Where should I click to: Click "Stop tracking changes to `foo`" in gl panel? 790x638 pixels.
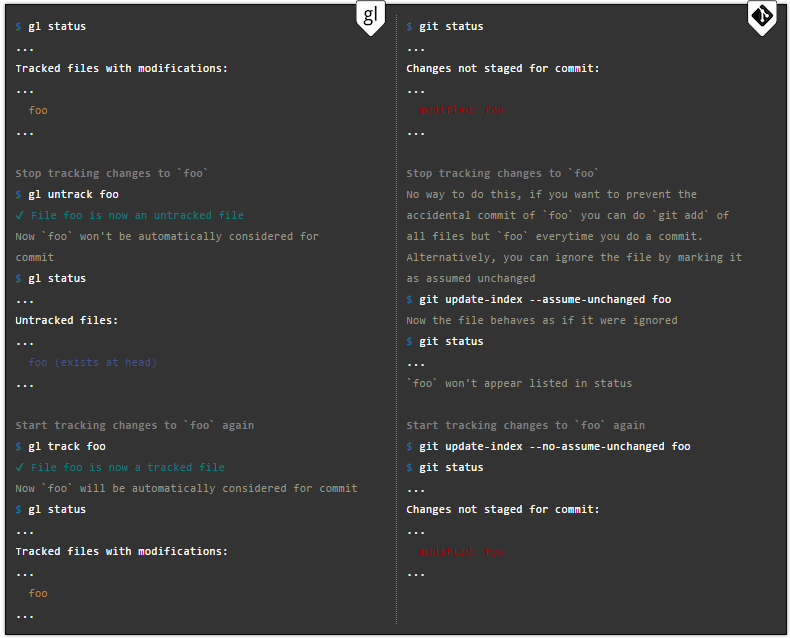coord(111,173)
